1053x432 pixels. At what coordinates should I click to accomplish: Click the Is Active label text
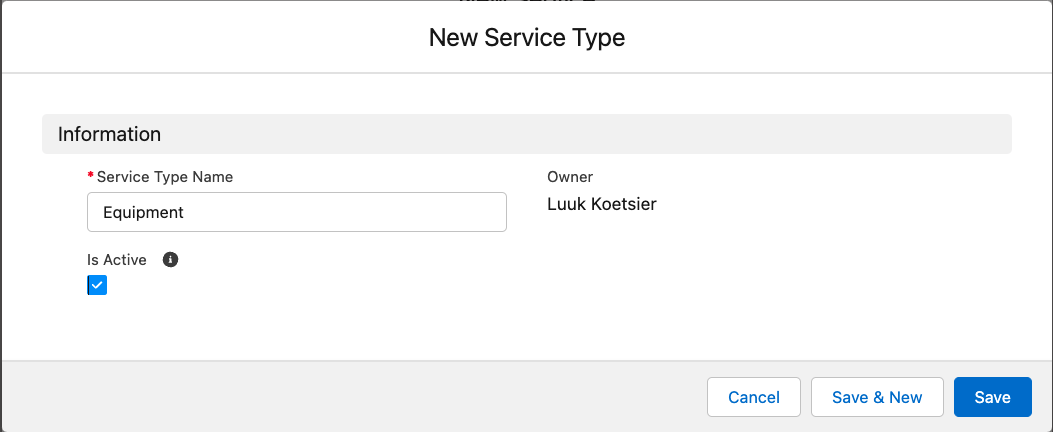pos(117,260)
